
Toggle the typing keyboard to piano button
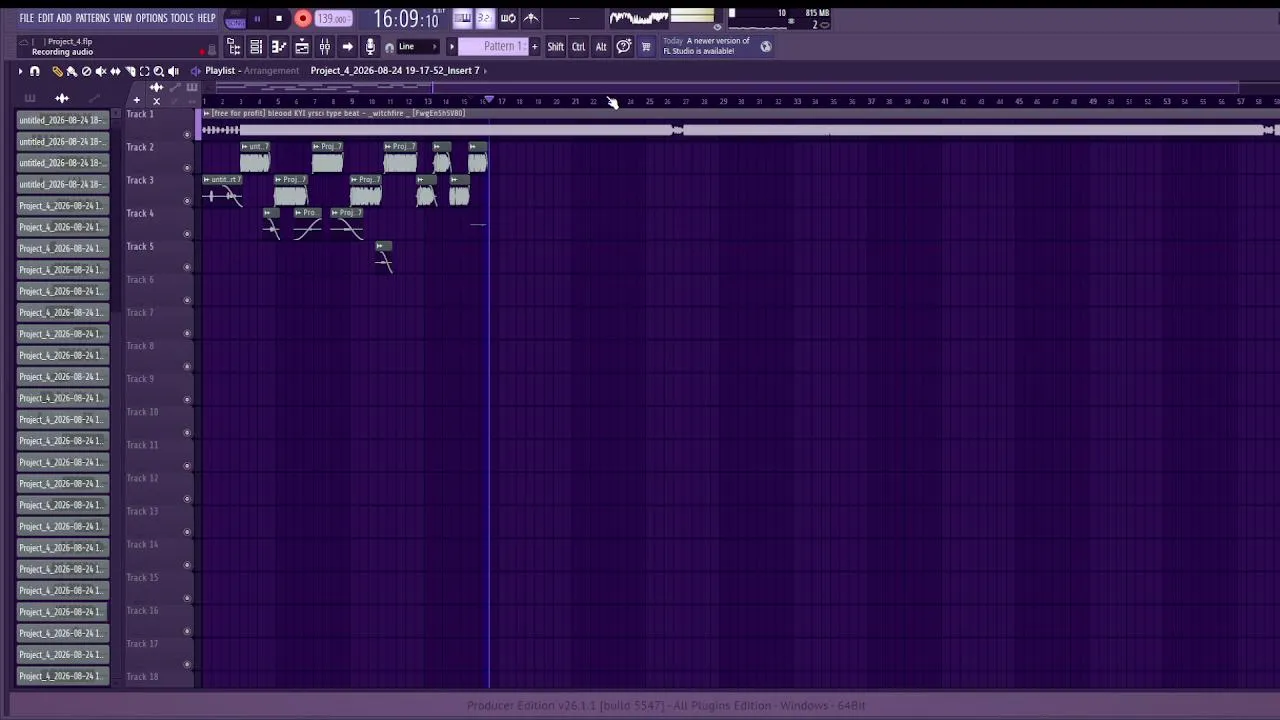tap(462, 18)
